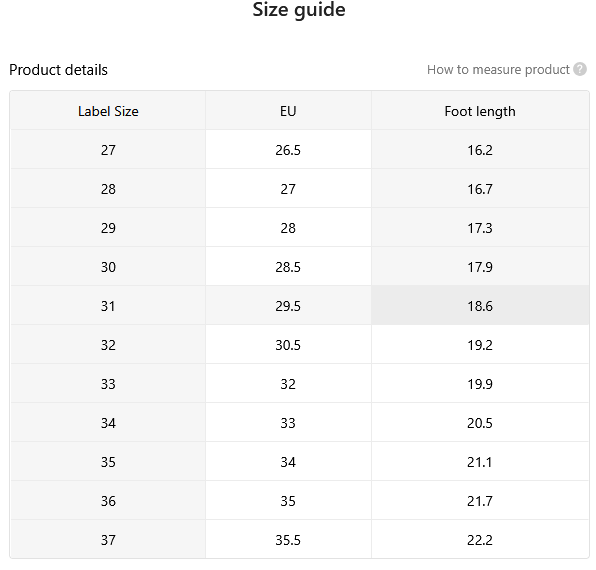Select the Label Size column header

coord(108,111)
